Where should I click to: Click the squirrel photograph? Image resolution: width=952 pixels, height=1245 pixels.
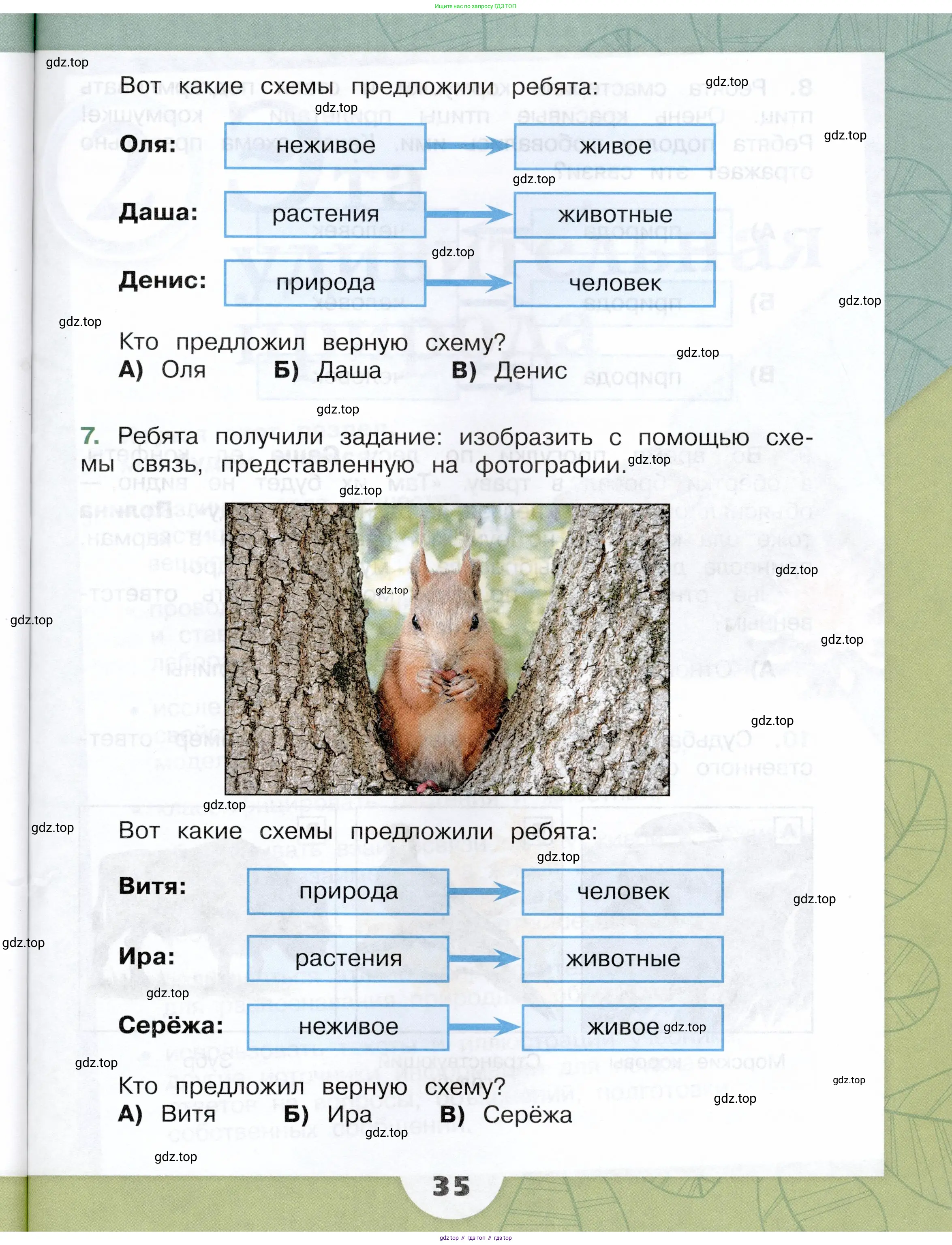click(x=447, y=649)
